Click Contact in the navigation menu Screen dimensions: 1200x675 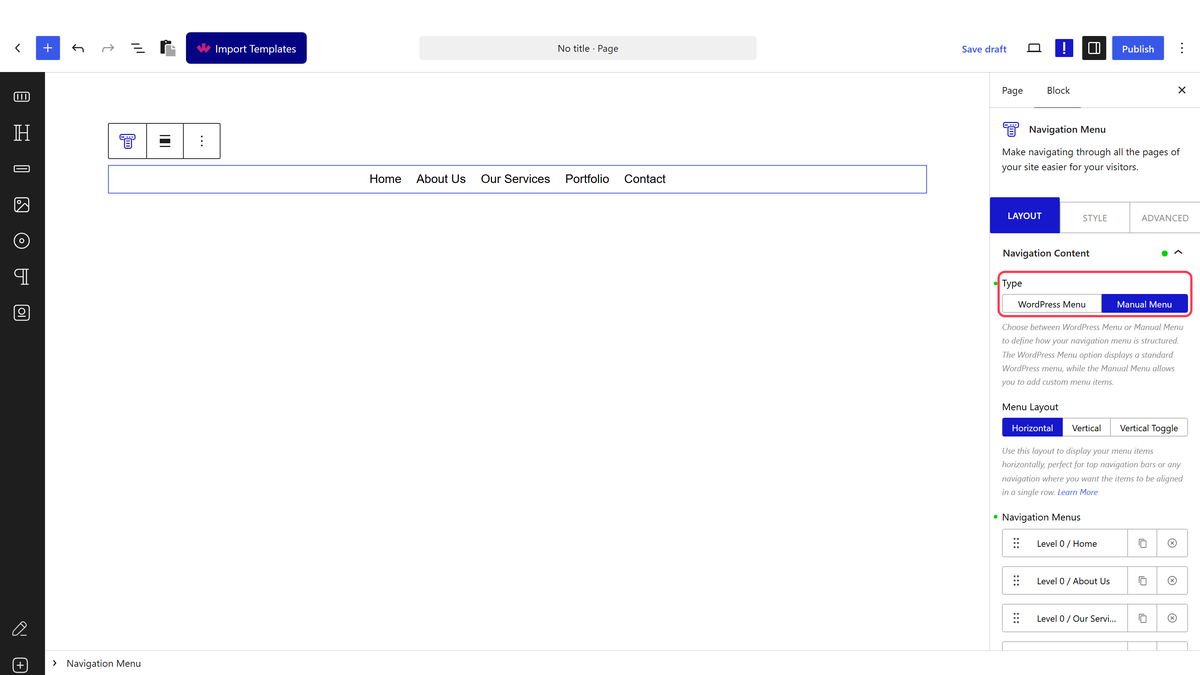pos(645,179)
